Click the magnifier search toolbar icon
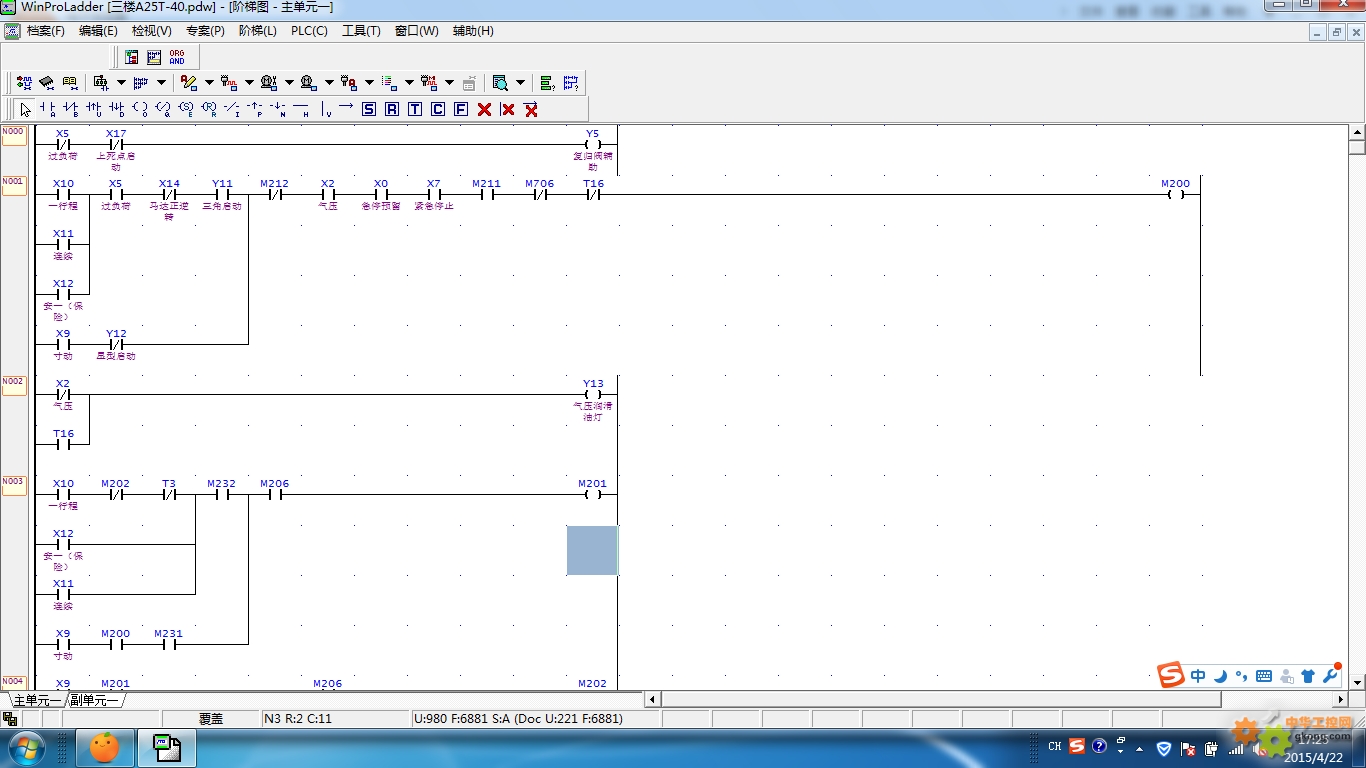The height and width of the screenshot is (768, 1366). coord(500,82)
